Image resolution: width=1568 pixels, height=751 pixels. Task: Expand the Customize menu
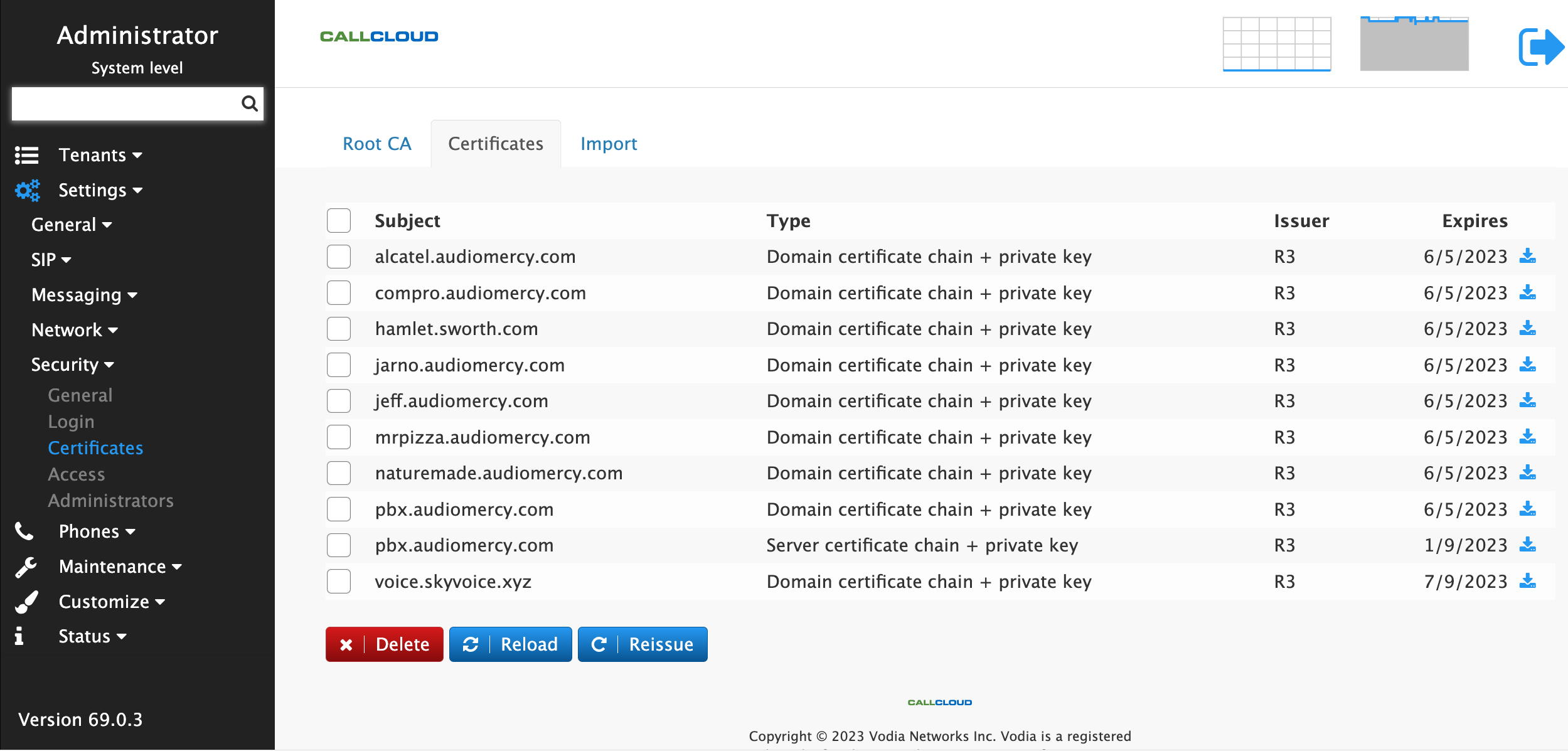(112, 602)
